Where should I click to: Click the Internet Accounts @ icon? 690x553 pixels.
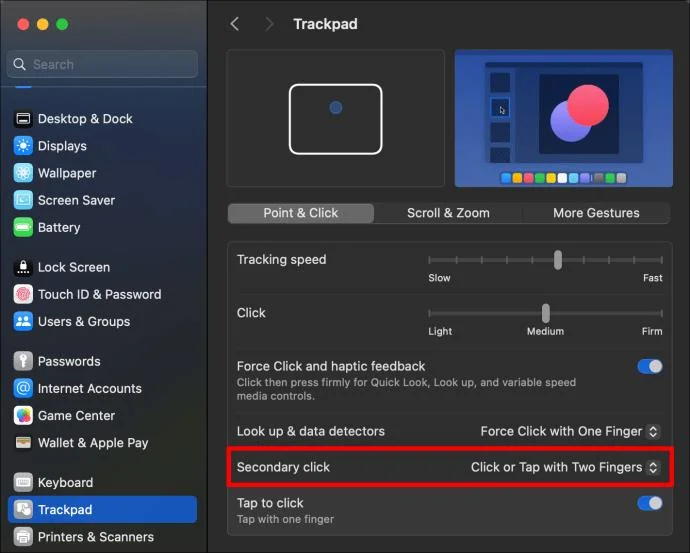tap(23, 388)
